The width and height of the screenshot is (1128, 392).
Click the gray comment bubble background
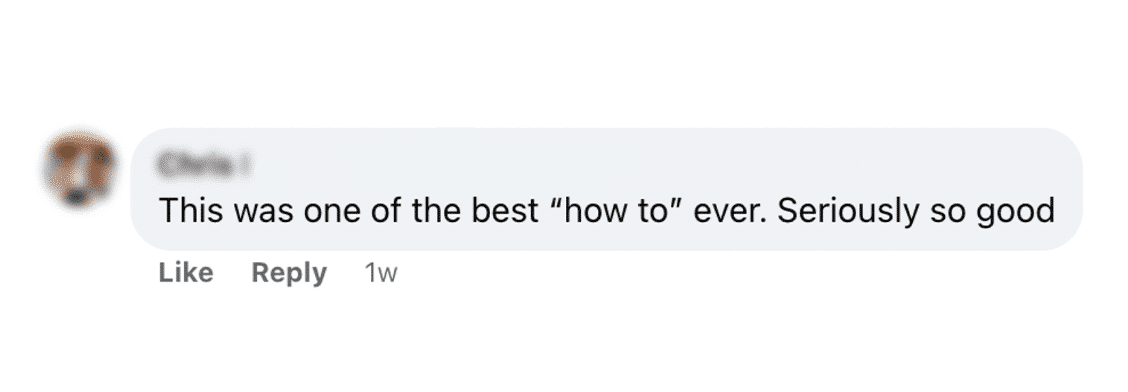[x=606, y=189]
